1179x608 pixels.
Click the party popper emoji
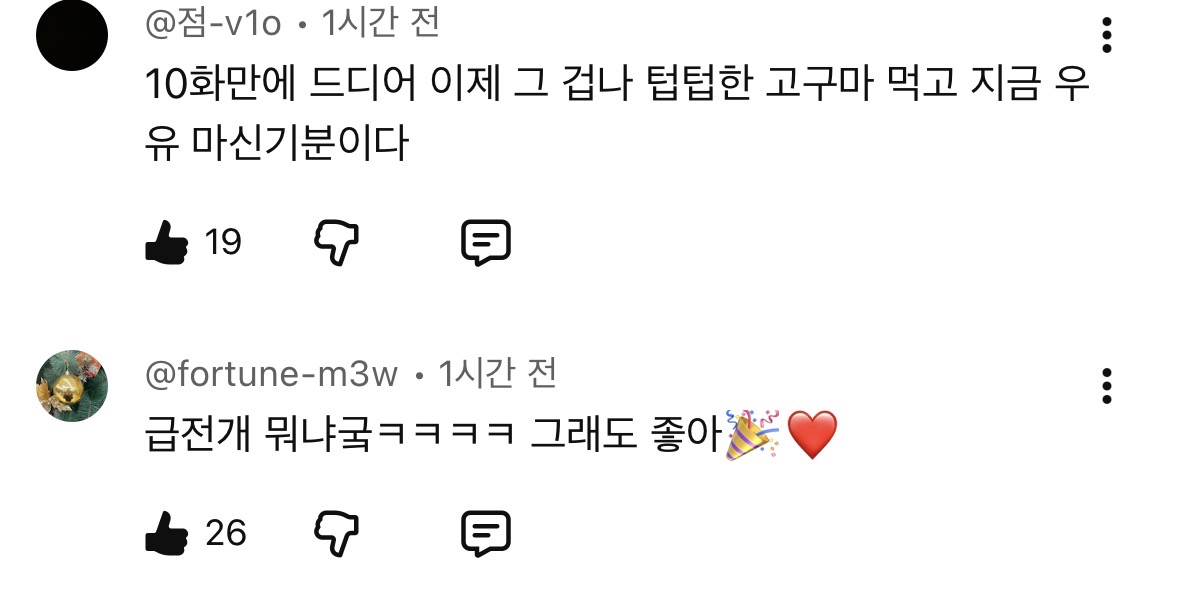coord(752,434)
